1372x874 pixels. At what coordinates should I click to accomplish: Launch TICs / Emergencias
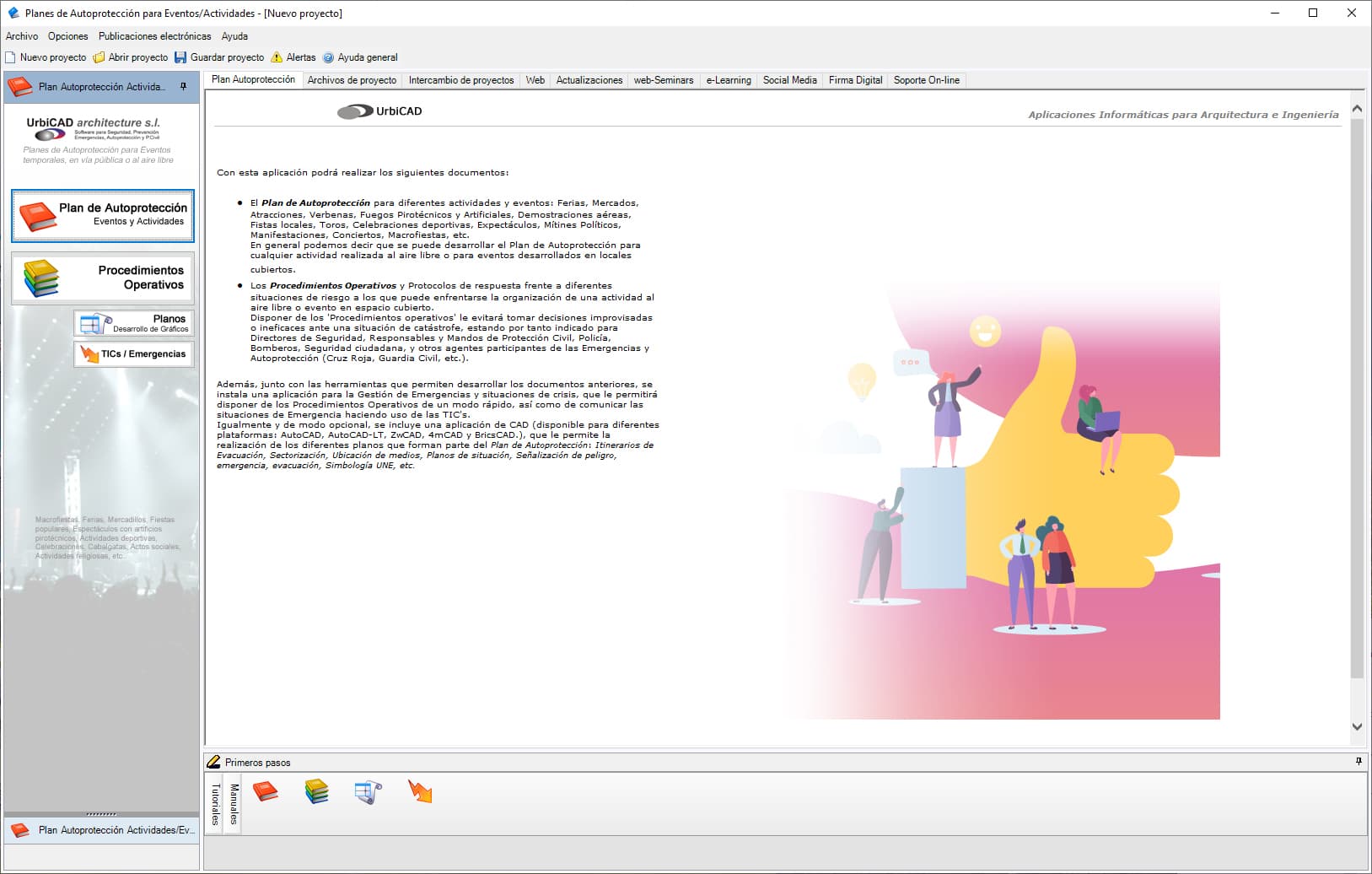coord(134,353)
